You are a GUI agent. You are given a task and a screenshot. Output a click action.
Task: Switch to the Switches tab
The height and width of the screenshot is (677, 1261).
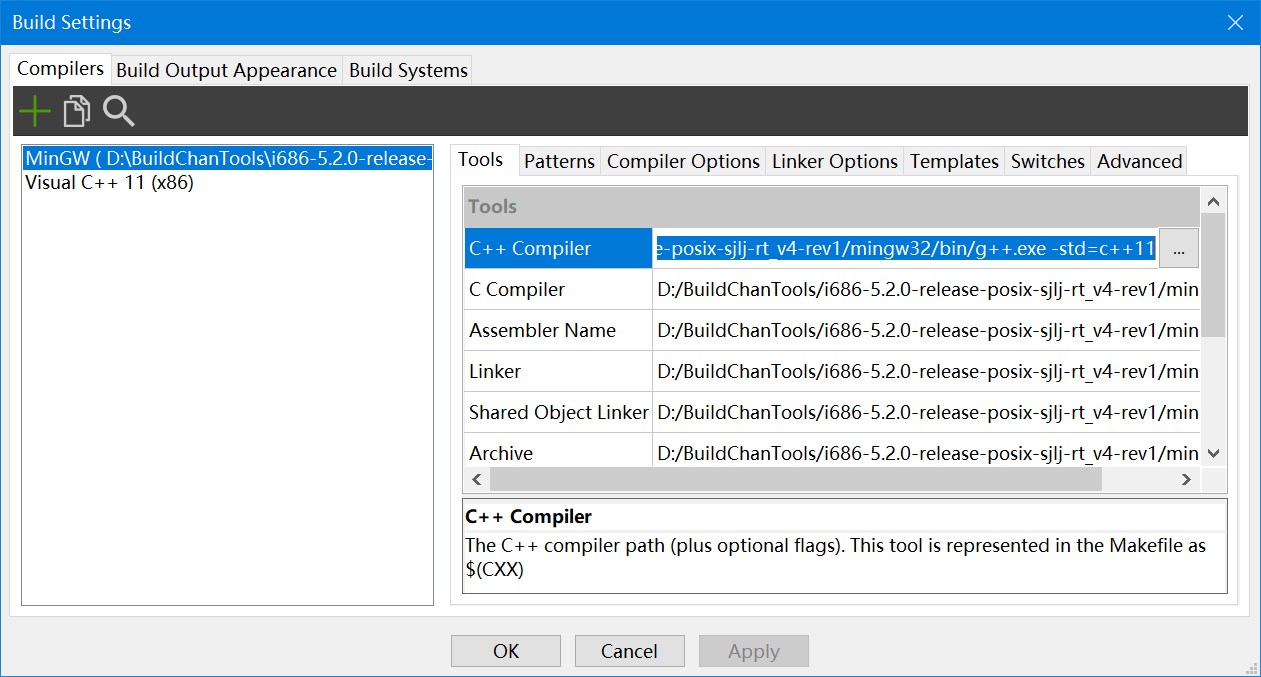(x=1047, y=161)
